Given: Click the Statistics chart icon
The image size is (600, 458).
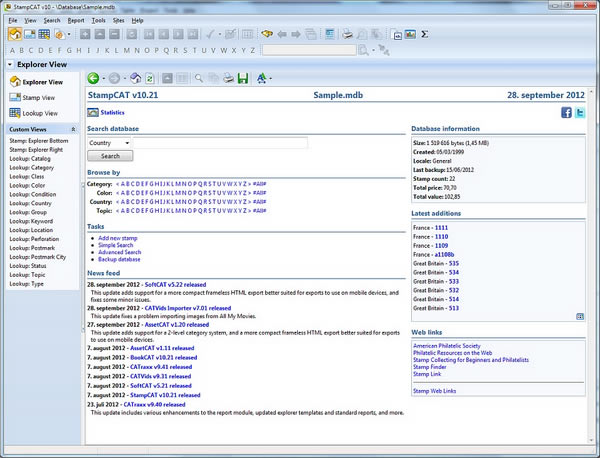Looking at the screenshot, I should pos(92,113).
